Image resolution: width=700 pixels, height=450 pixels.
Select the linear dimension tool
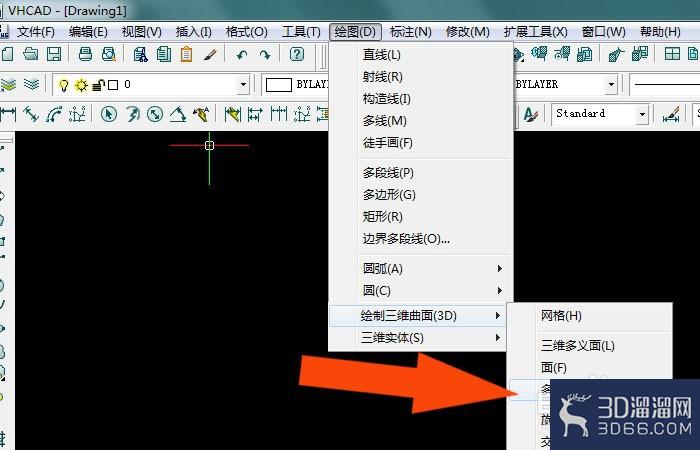[8, 115]
